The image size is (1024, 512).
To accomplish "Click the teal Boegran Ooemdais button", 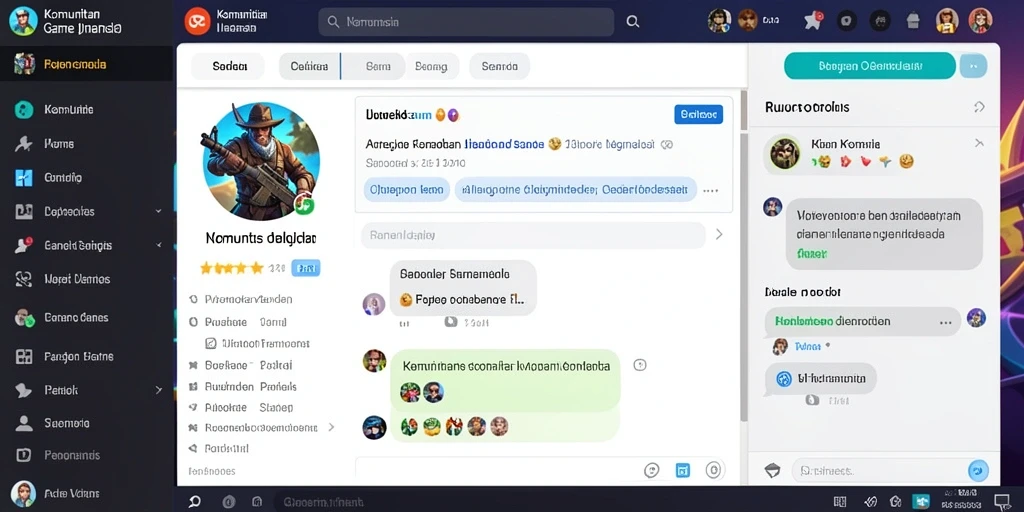I will 869,66.
